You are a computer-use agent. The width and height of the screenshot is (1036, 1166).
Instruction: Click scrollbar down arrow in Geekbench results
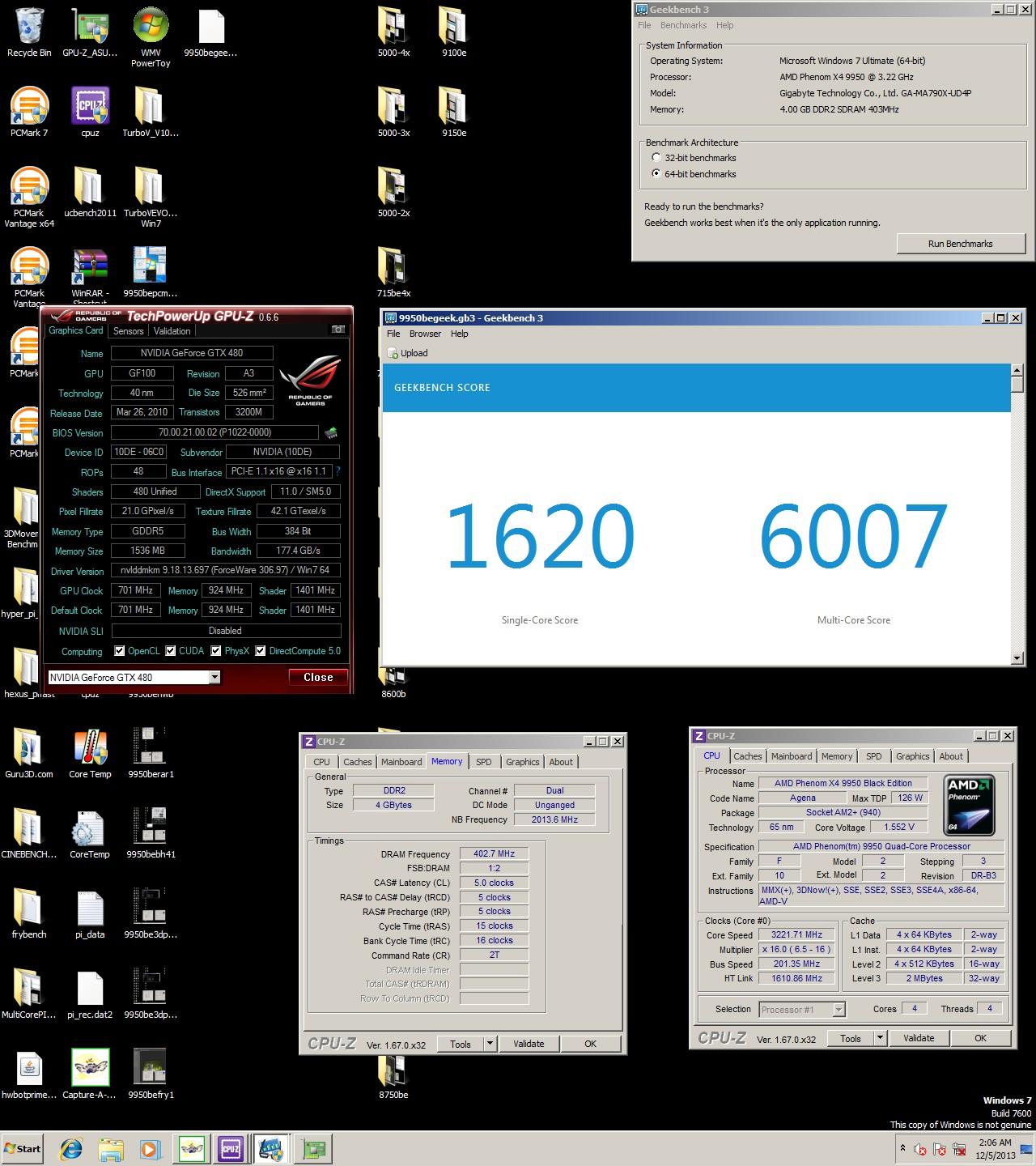1017,658
